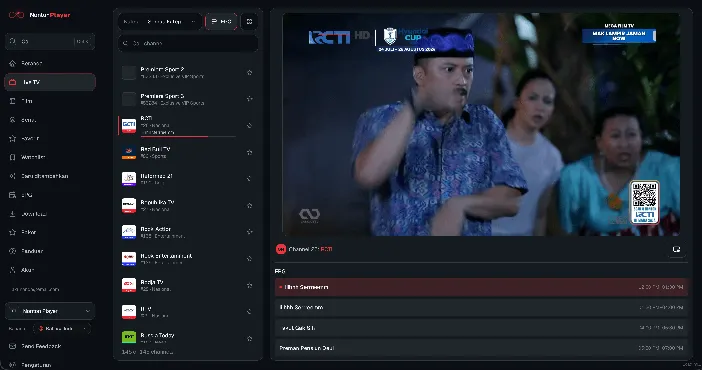Open the Watchlist section in sidebar
The width and height of the screenshot is (702, 370).
(50, 157)
